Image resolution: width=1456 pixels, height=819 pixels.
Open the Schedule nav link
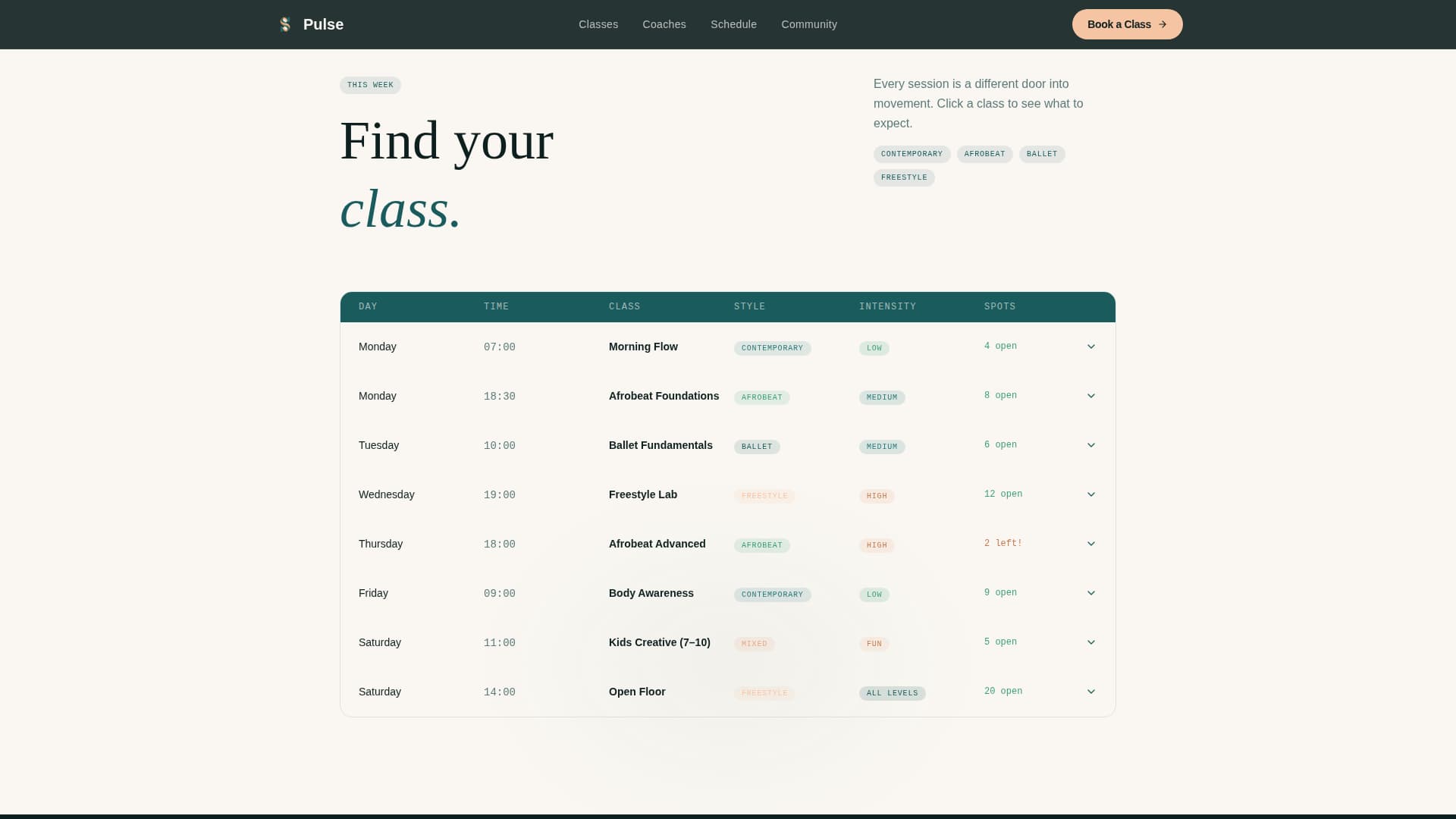coord(733,24)
